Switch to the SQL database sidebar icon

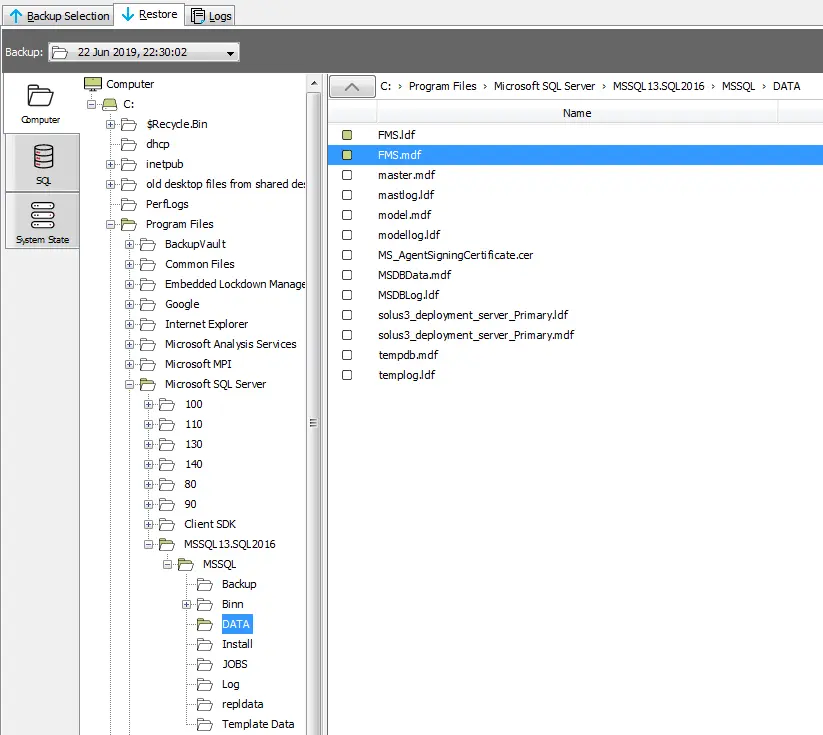[43, 158]
